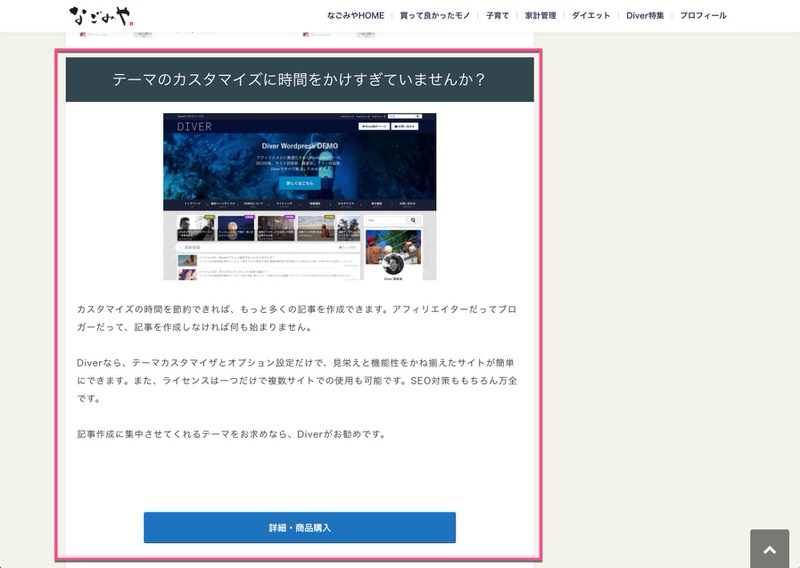Click the DIVER logo inside the demo screenshot
The height and width of the screenshot is (568, 800).
click(196, 127)
